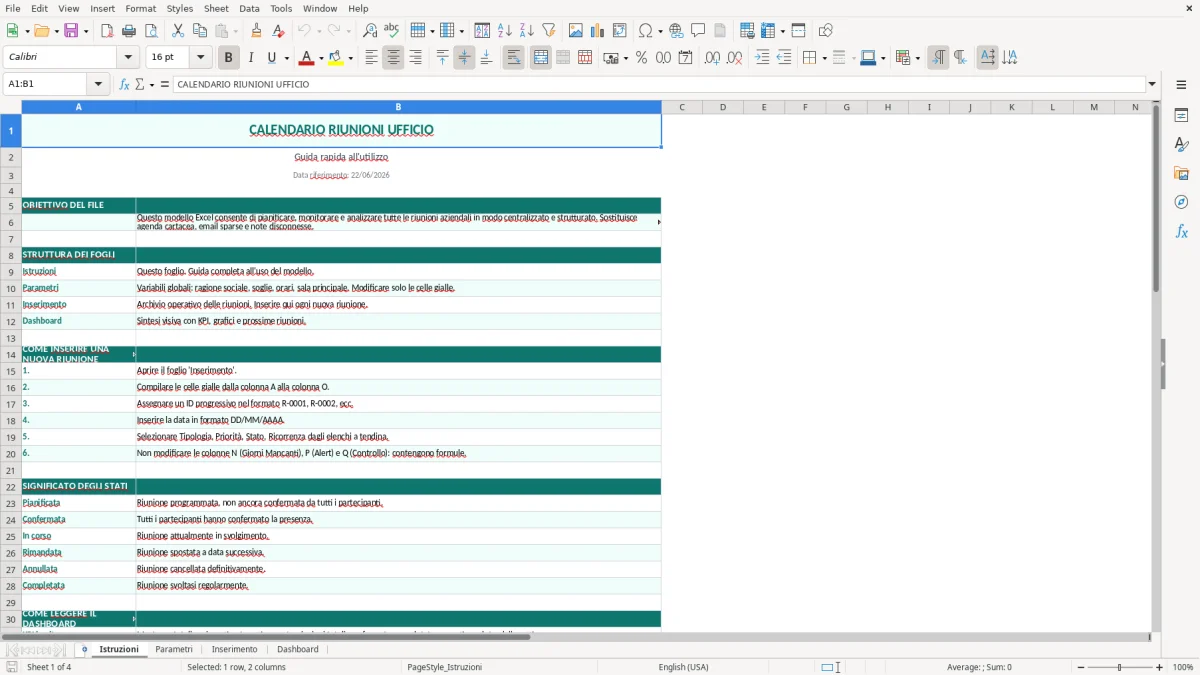Viewport: 1200px width, 675px height.
Task: Open the Function Wizard next to Name Box
Action: click(124, 84)
